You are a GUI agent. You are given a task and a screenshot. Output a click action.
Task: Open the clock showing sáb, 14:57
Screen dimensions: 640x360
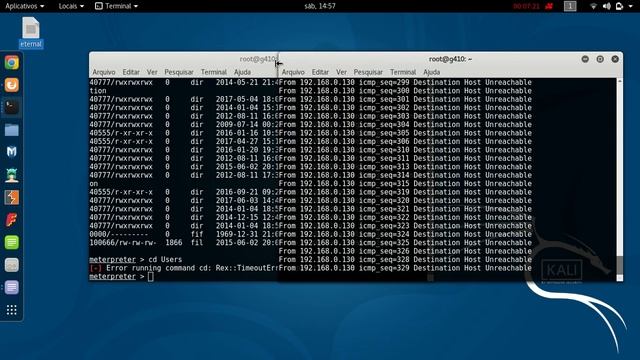(x=320, y=6)
